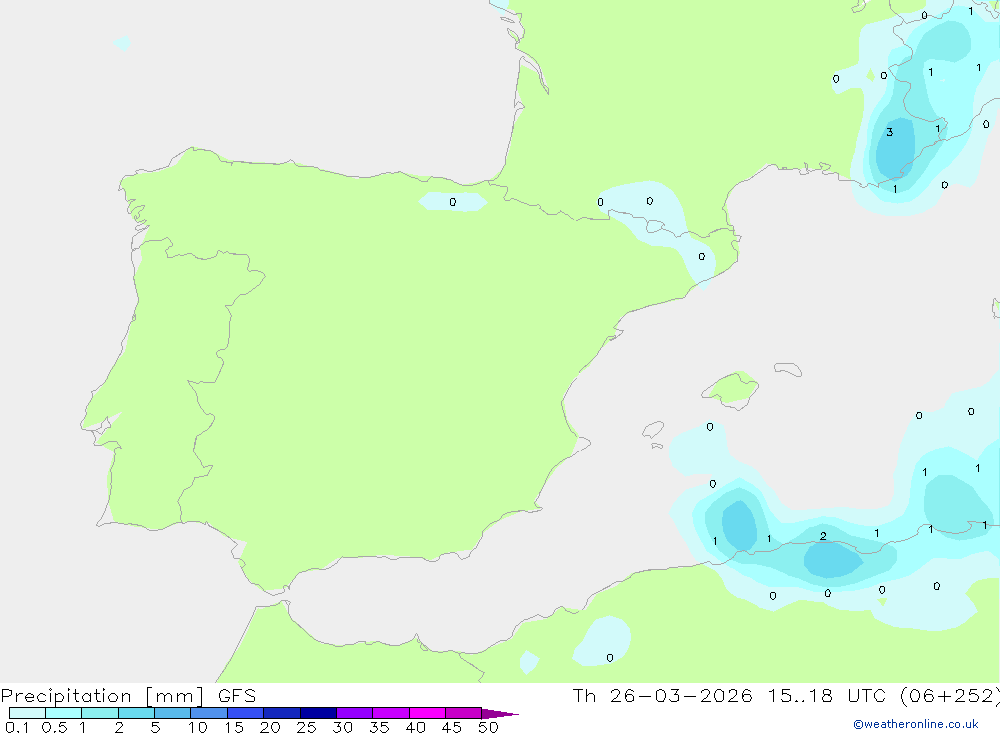Click the above-50 arrow tip of the legend
This screenshot has width=1000, height=733.
tap(499, 714)
